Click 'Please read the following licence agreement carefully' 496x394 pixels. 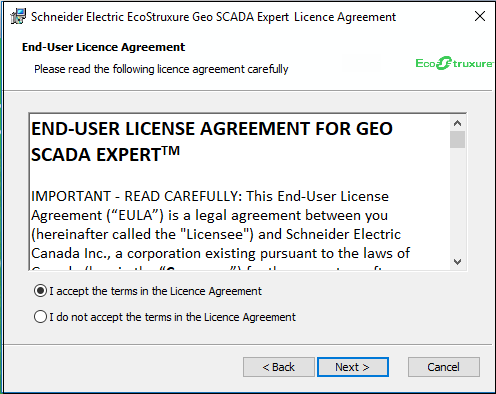[x=161, y=69]
